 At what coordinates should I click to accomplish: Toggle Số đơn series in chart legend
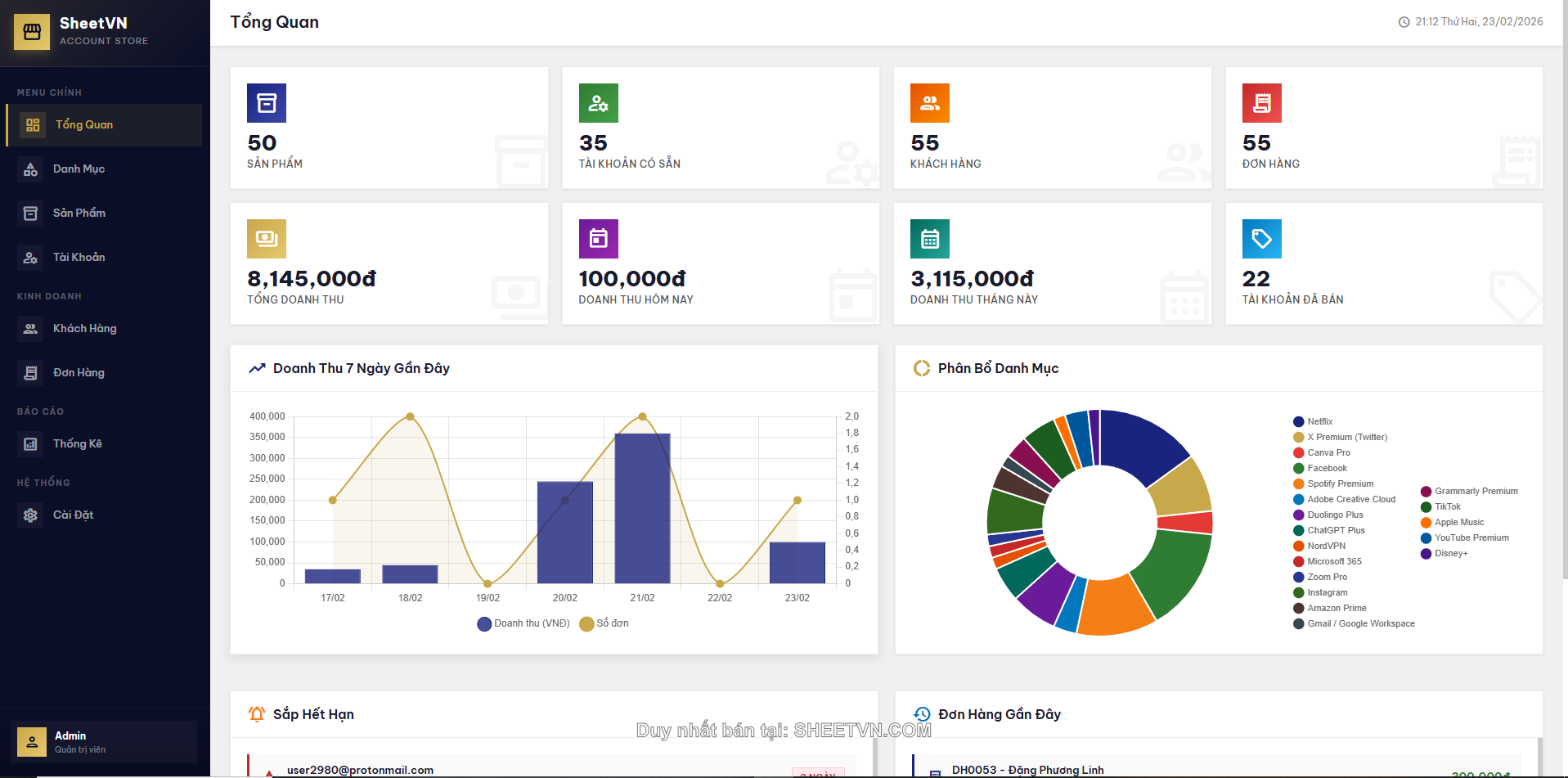604,623
